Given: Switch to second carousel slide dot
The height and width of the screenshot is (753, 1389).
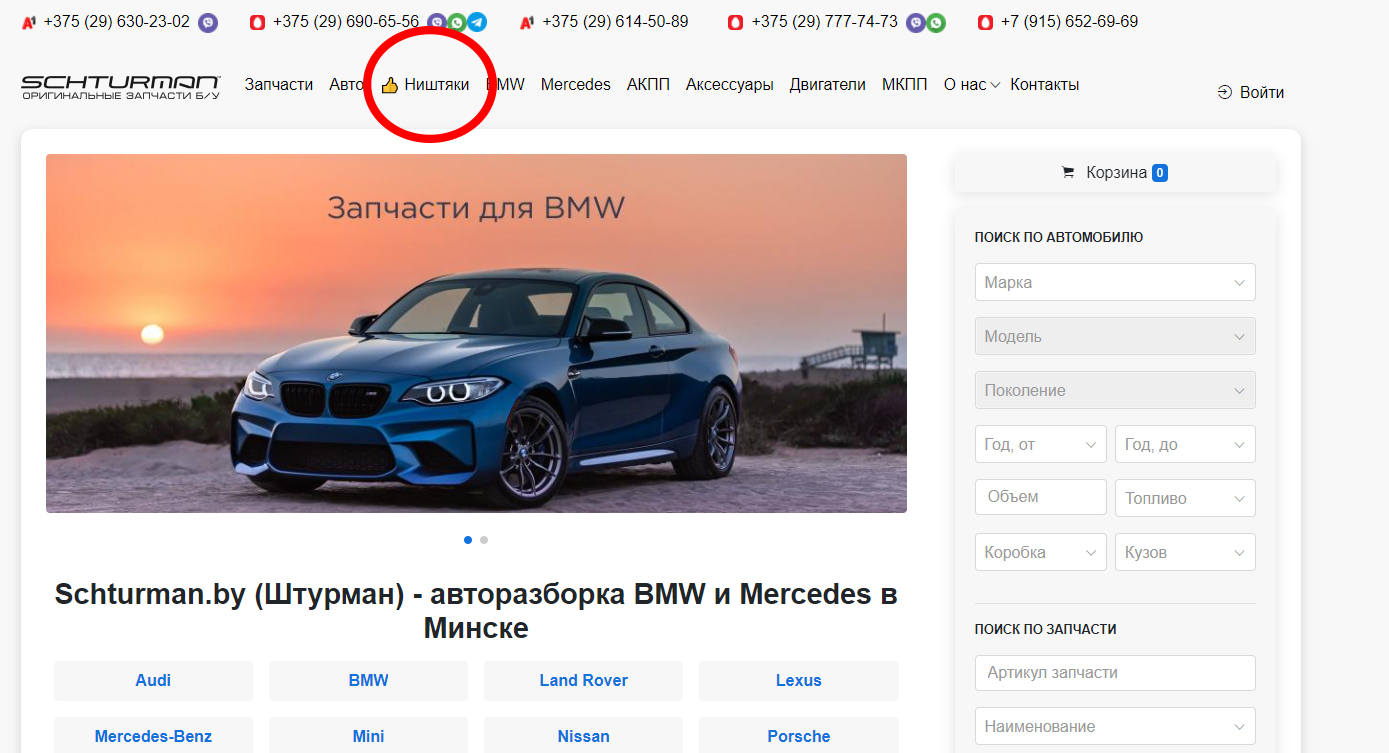Looking at the screenshot, I should coord(484,540).
